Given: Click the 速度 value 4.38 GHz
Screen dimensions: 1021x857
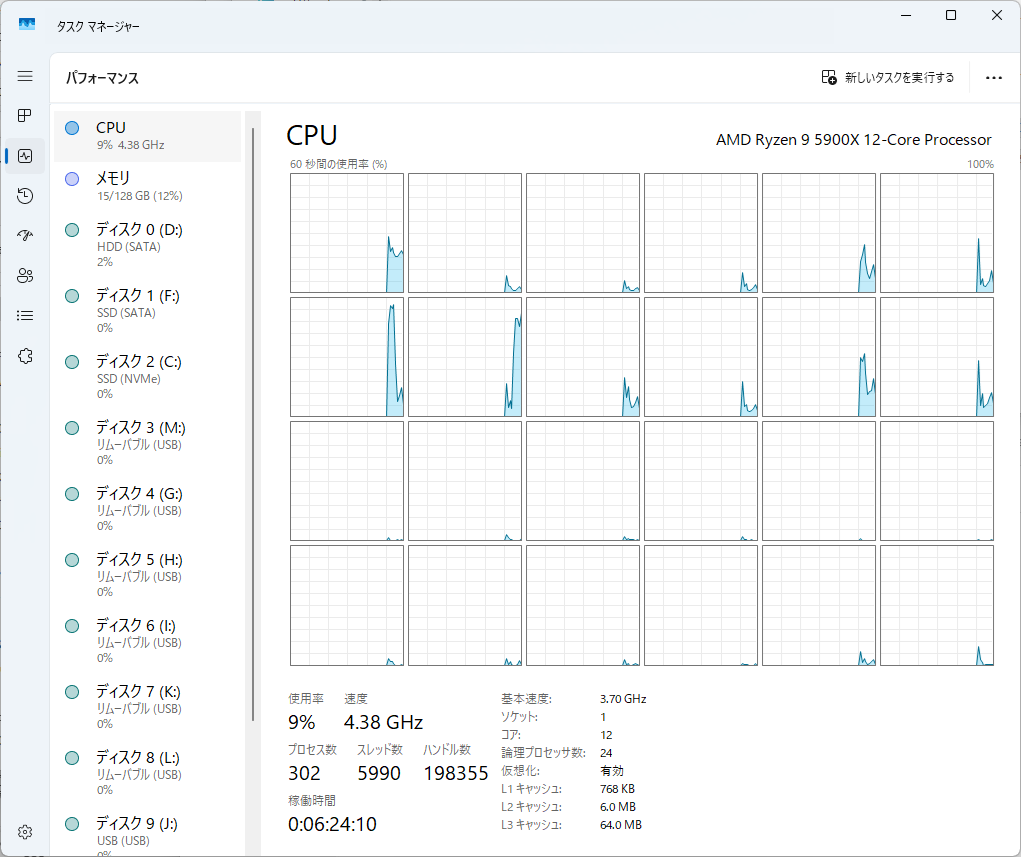Looking at the screenshot, I should pyautogui.click(x=384, y=722).
